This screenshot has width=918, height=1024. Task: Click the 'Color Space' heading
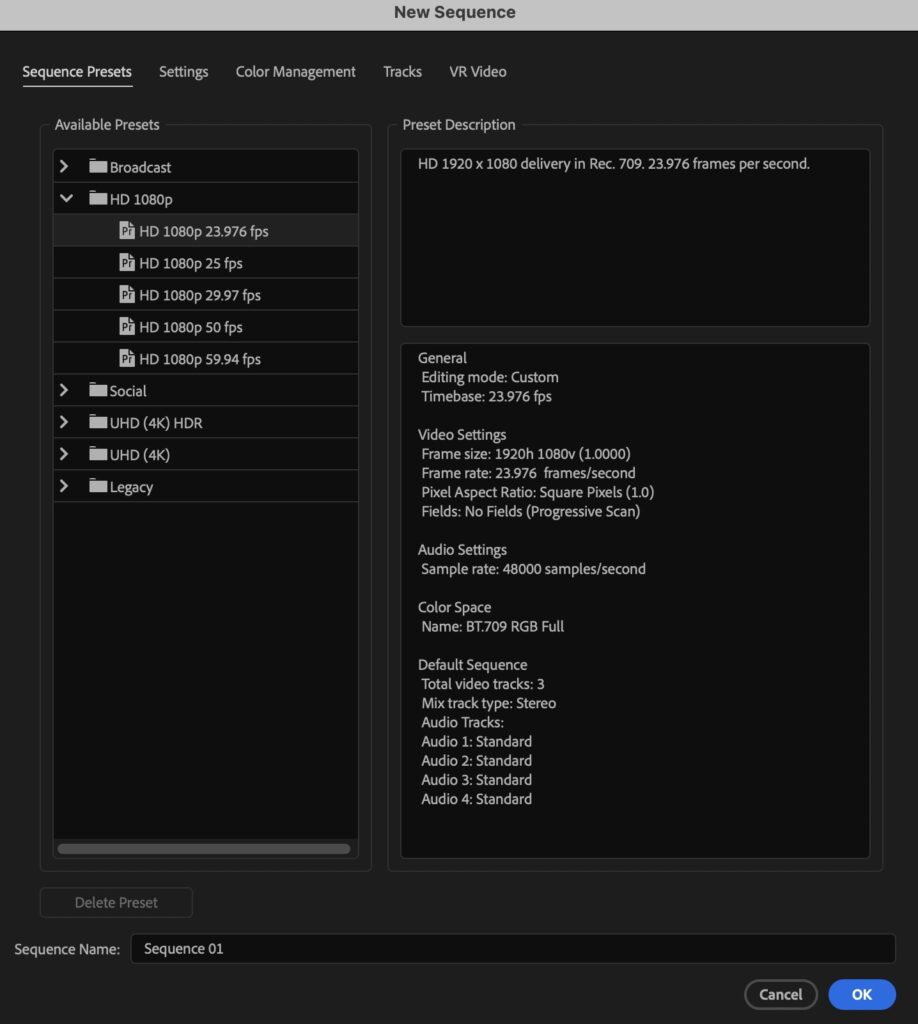[x=454, y=607]
